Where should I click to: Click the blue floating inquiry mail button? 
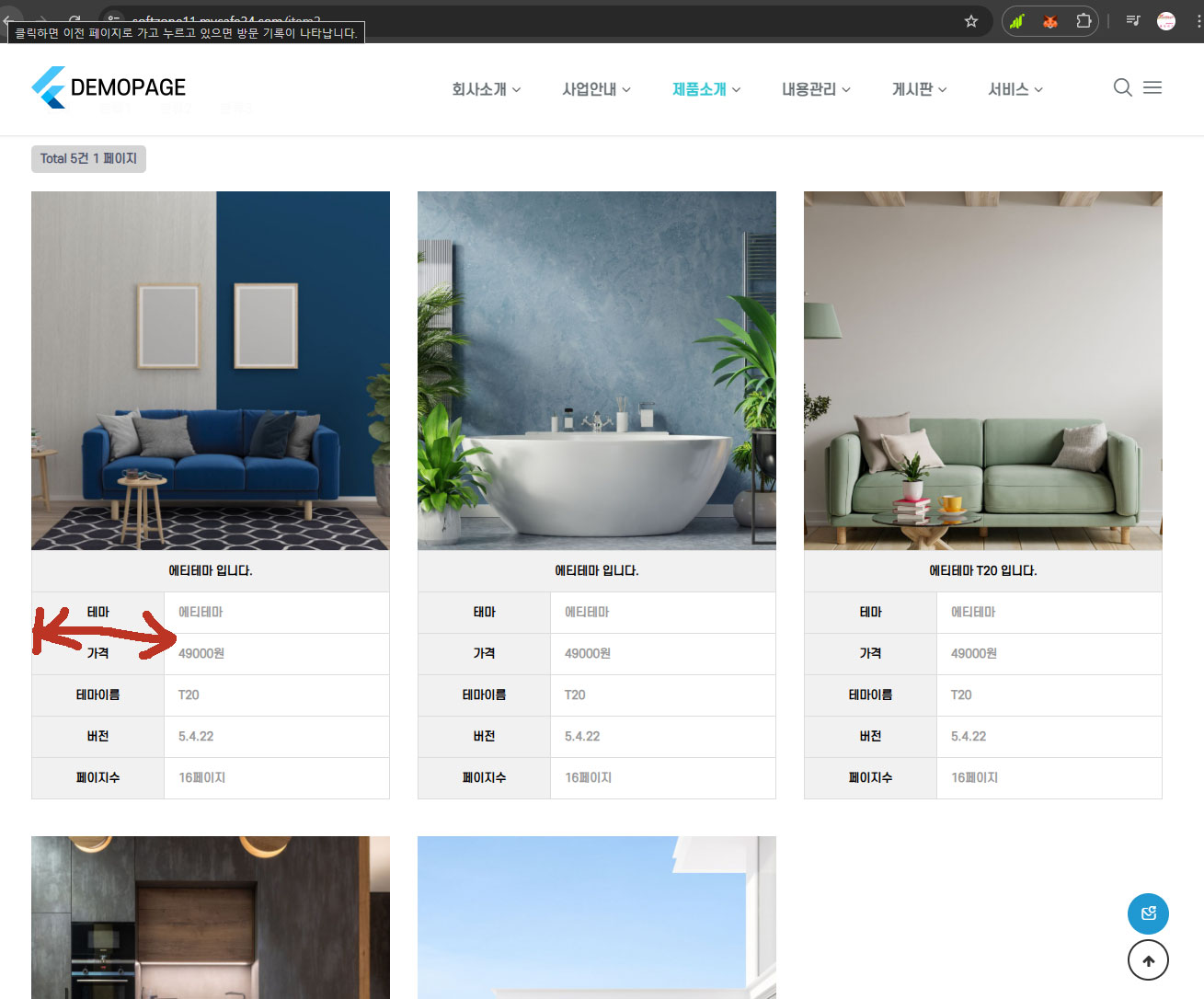[1148, 913]
